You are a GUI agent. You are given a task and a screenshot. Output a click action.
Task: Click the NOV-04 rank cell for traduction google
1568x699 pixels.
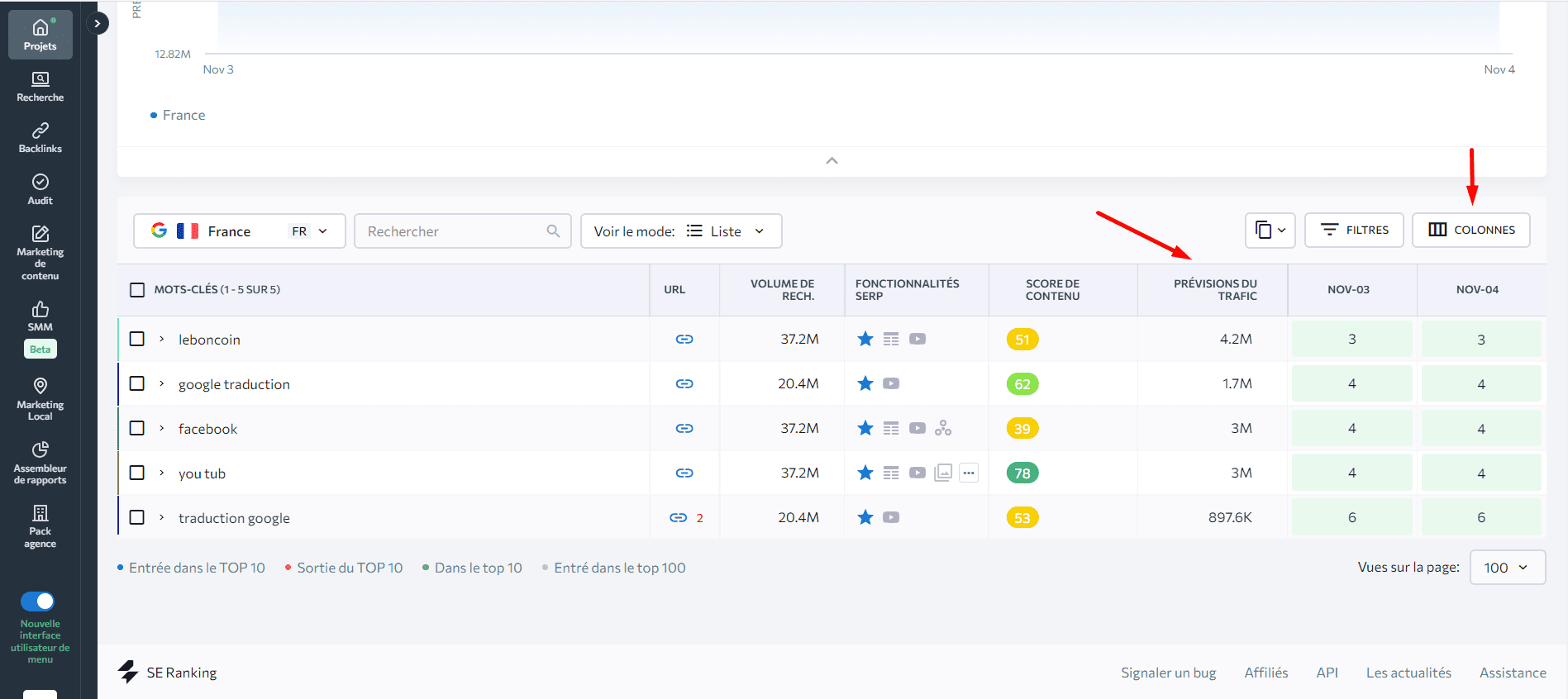1481,517
